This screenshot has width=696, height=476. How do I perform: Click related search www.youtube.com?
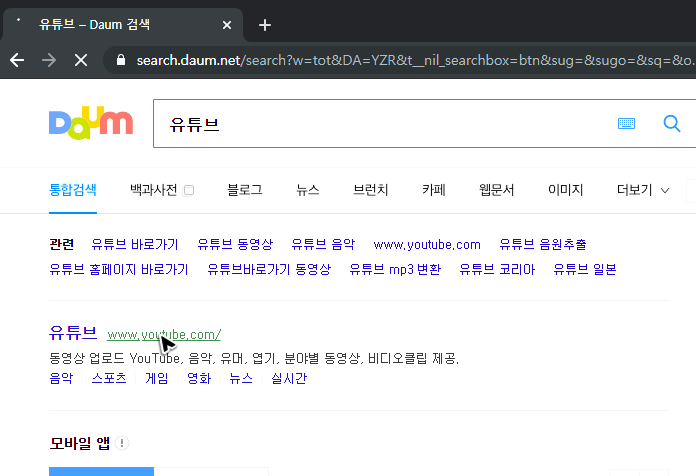427,245
